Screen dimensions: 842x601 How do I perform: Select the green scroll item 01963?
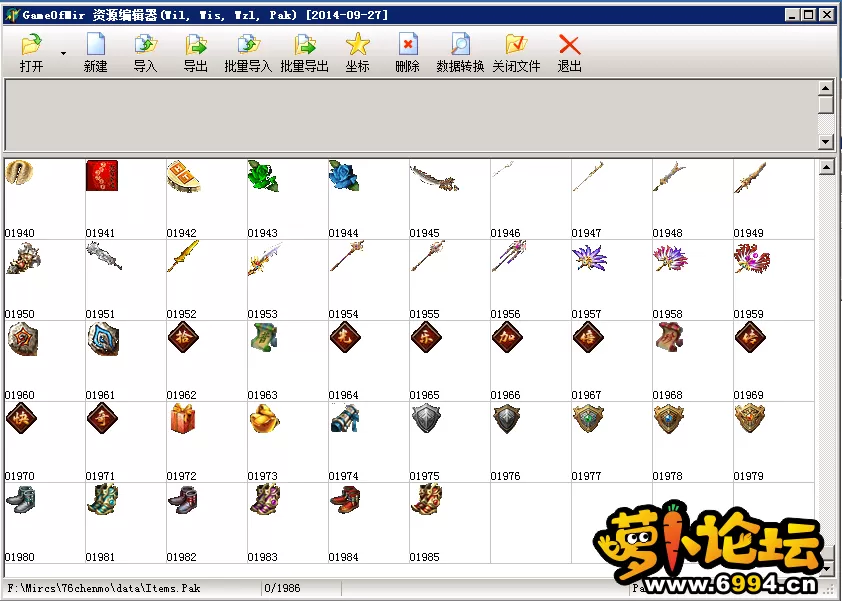click(263, 338)
